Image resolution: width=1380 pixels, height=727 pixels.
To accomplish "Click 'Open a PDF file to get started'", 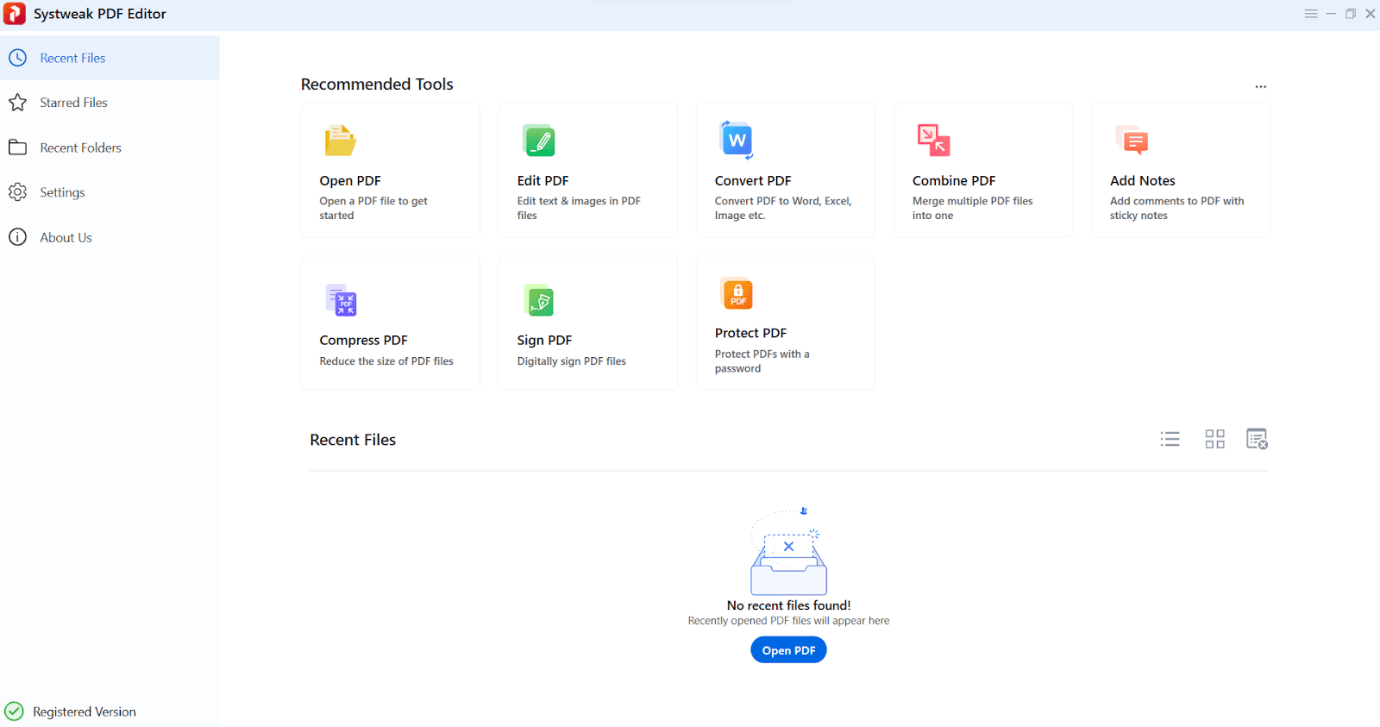I will click(x=374, y=208).
